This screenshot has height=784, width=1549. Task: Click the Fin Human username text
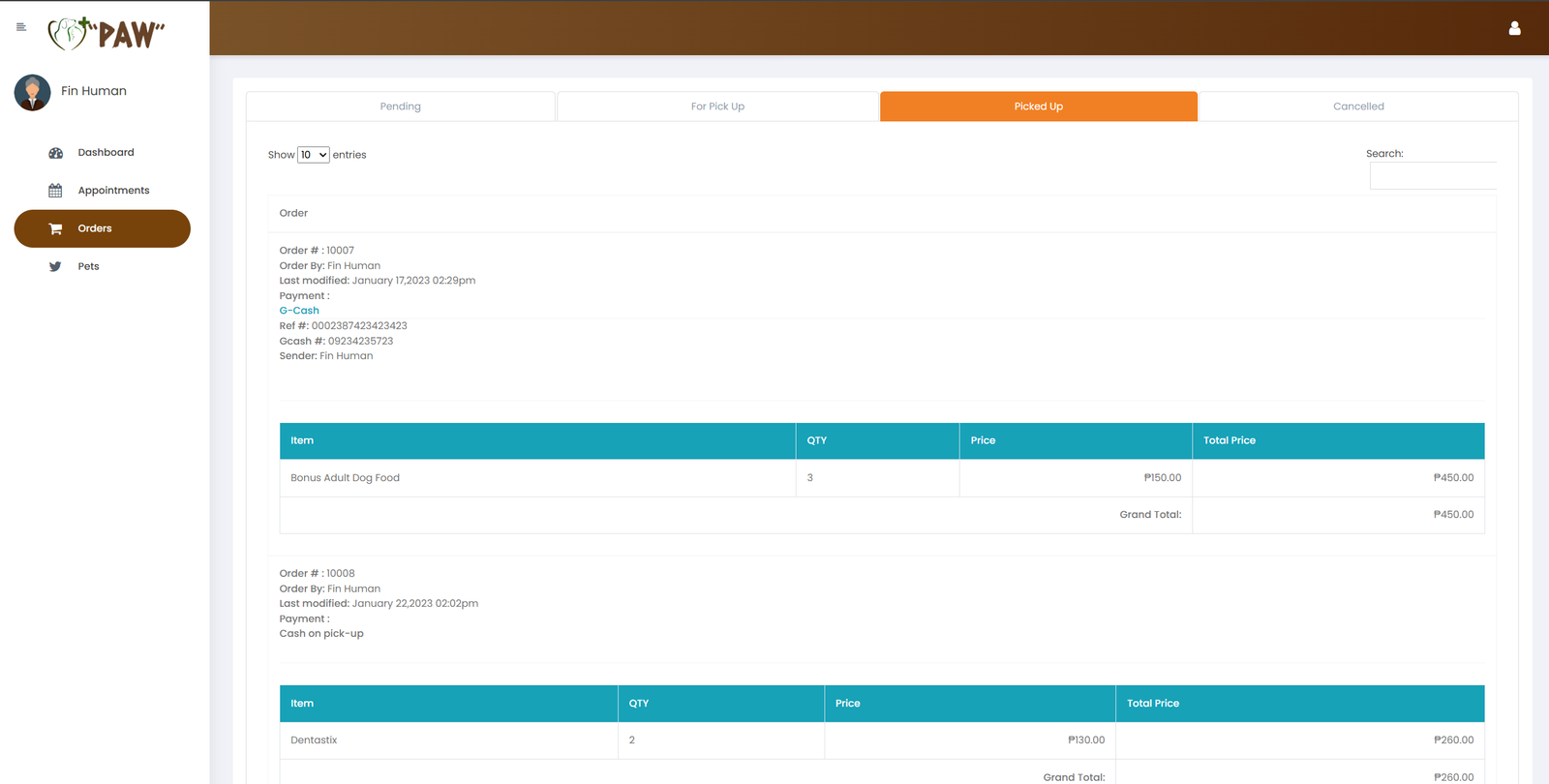94,91
